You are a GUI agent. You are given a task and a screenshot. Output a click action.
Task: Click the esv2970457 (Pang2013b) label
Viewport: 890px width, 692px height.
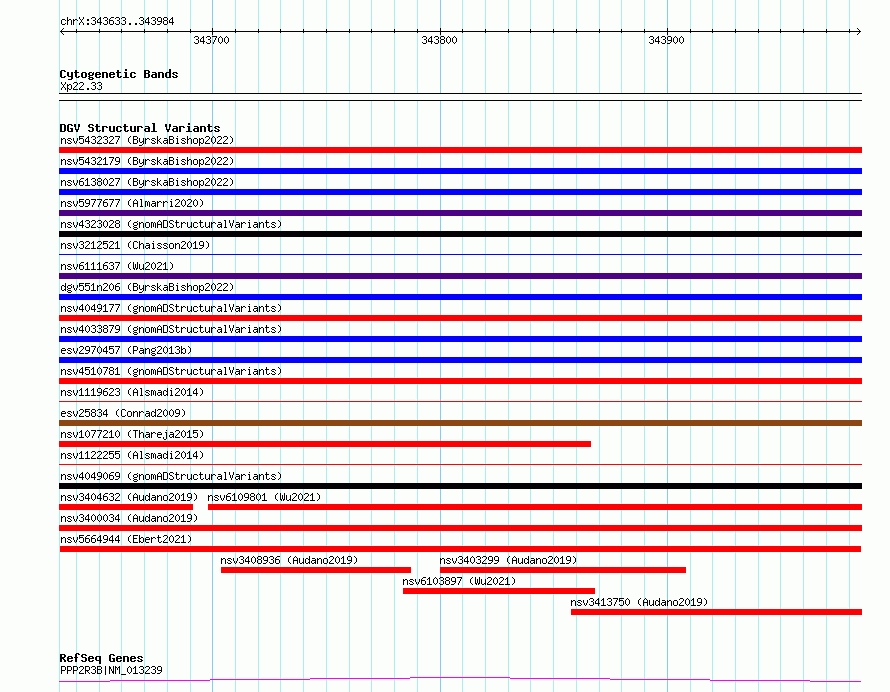[126, 350]
